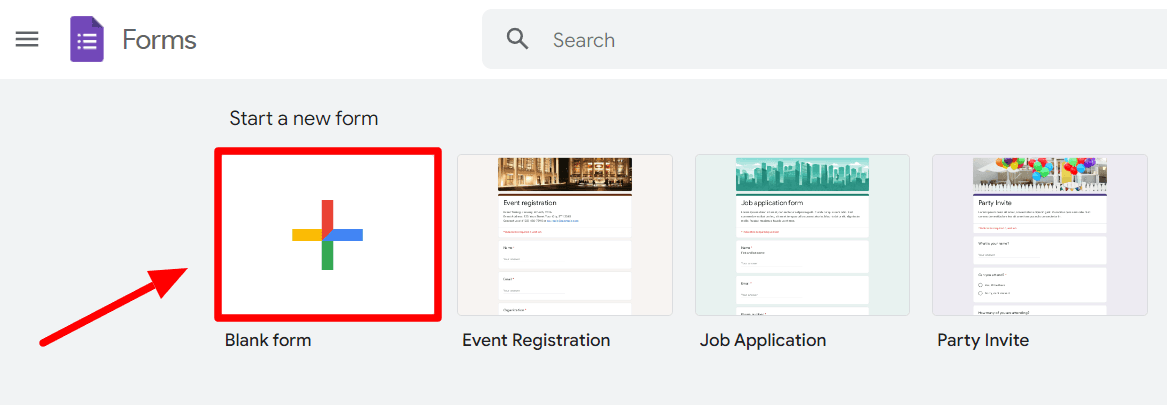The height and width of the screenshot is (412, 1167).
Task: Click the Forms title text
Action: 159,39
